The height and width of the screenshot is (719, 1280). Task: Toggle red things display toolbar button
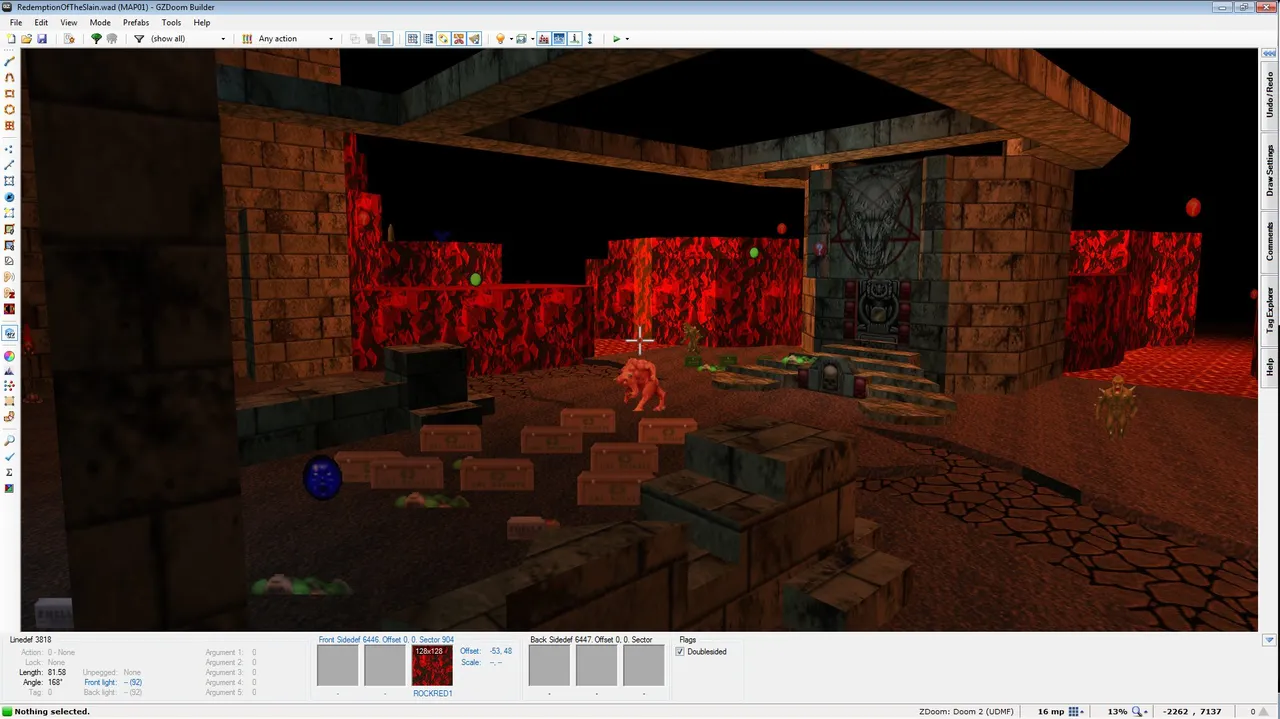click(543, 39)
